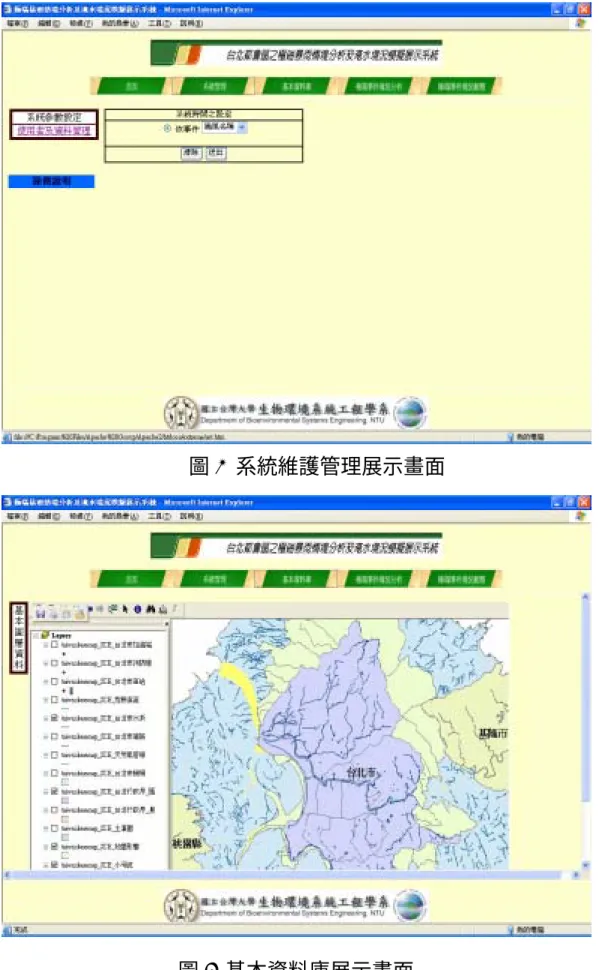599x970 pixels.
Task: Click the printer icon in map toolbar
Action: (x=54, y=614)
